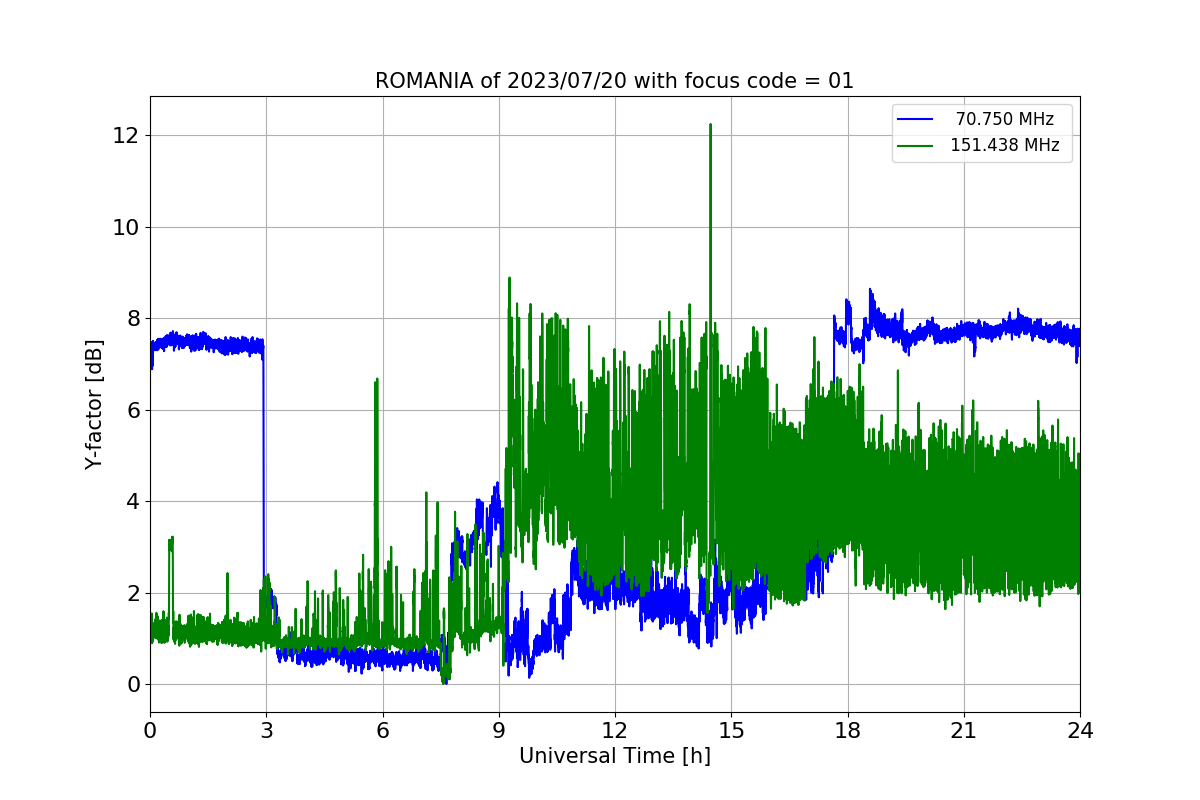This screenshot has width=1200, height=800.
Task: Click y-axis tick label 8
Action: pos(133,319)
